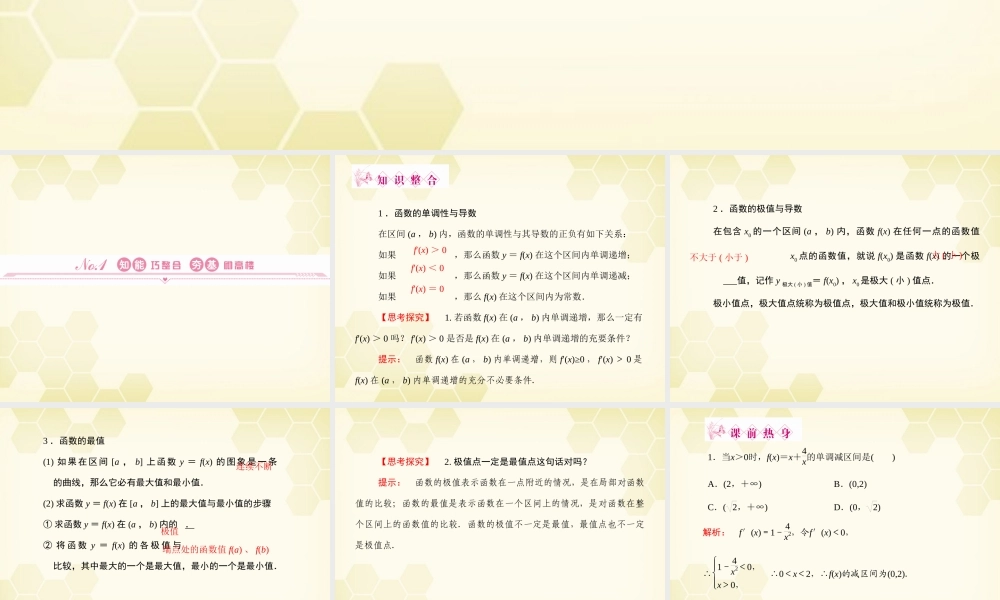This screenshot has width=1000, height=600.
Task: Select heading "3．函数的最值"
Action: pyautogui.click(x=74, y=441)
